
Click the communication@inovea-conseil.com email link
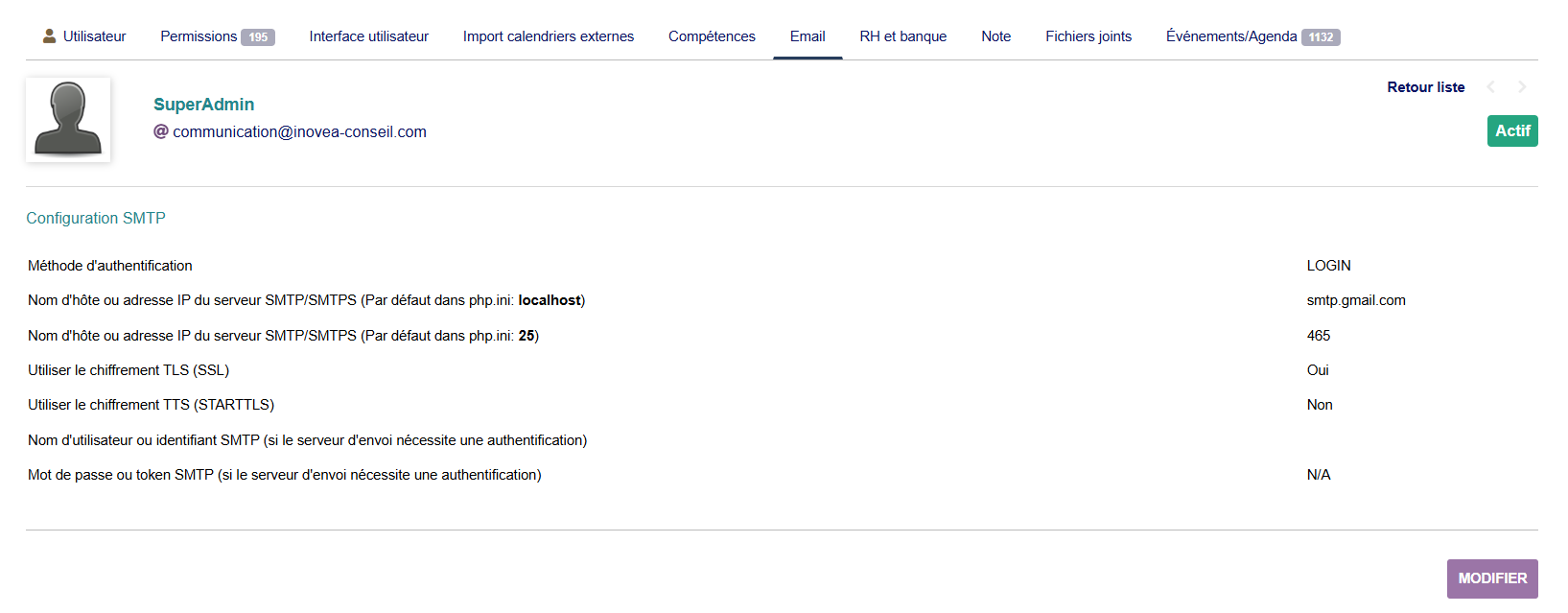[299, 131]
